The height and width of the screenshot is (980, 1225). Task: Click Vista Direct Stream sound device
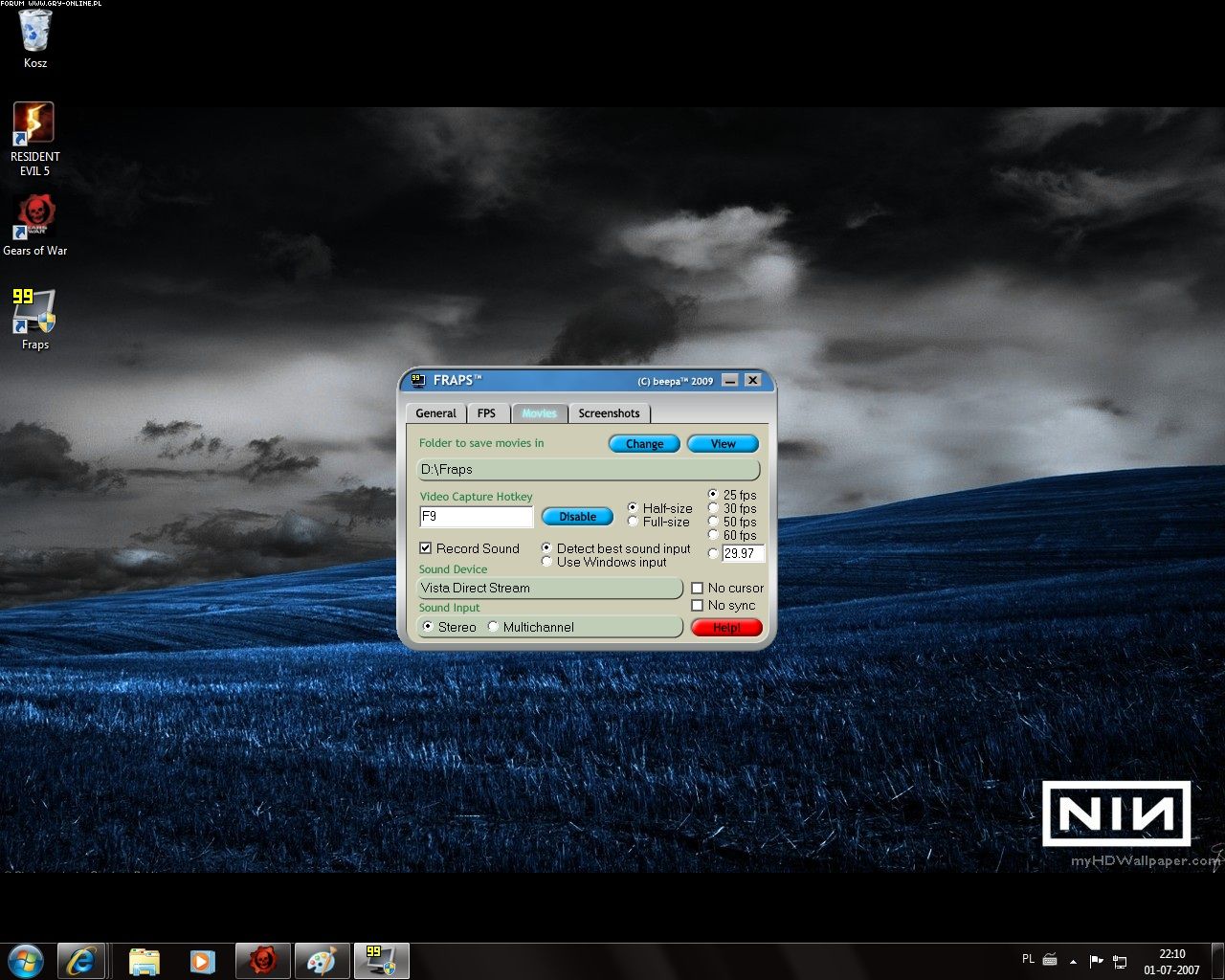point(550,589)
